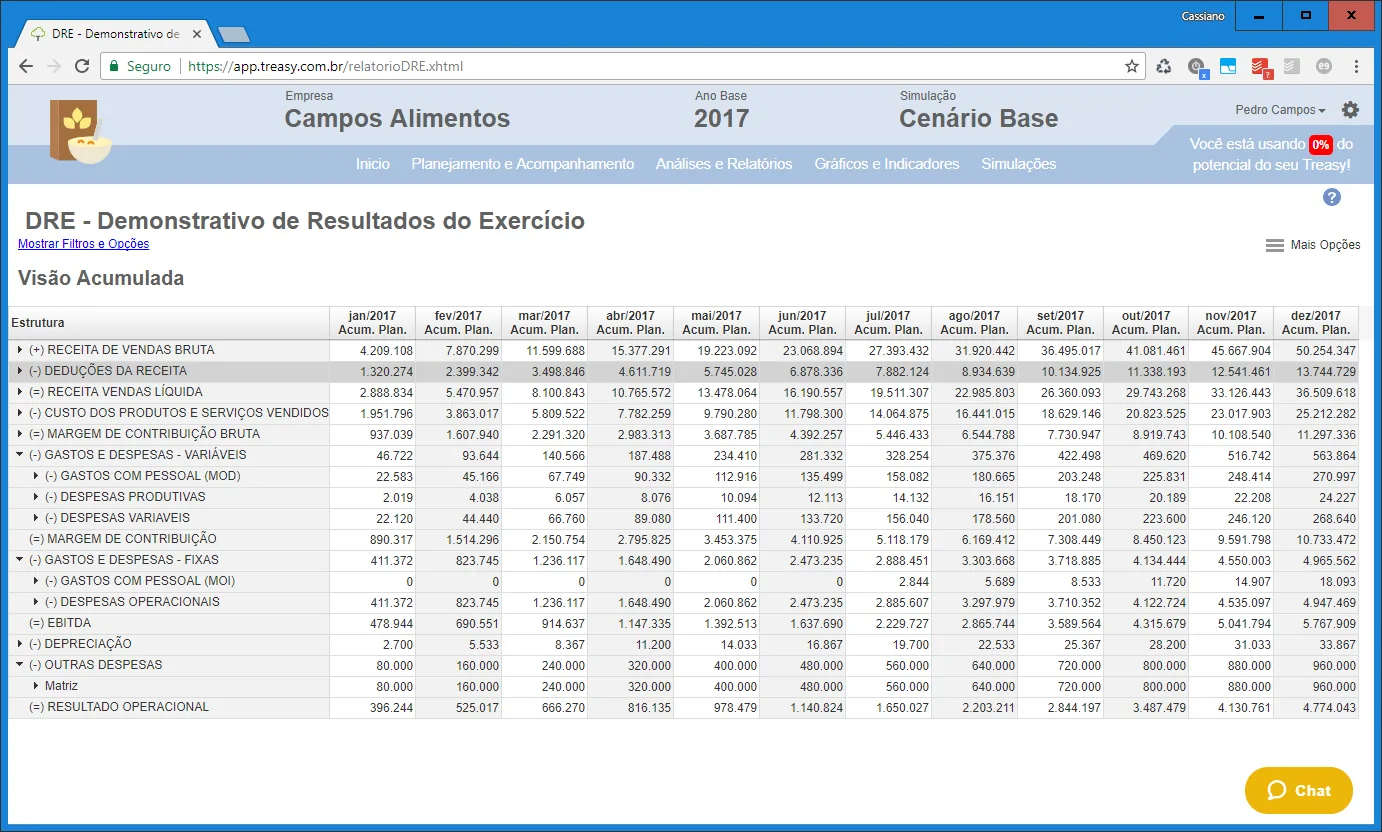Click the Campos Alimentos company name
Image resolution: width=1382 pixels, height=832 pixels.
pyautogui.click(x=397, y=118)
